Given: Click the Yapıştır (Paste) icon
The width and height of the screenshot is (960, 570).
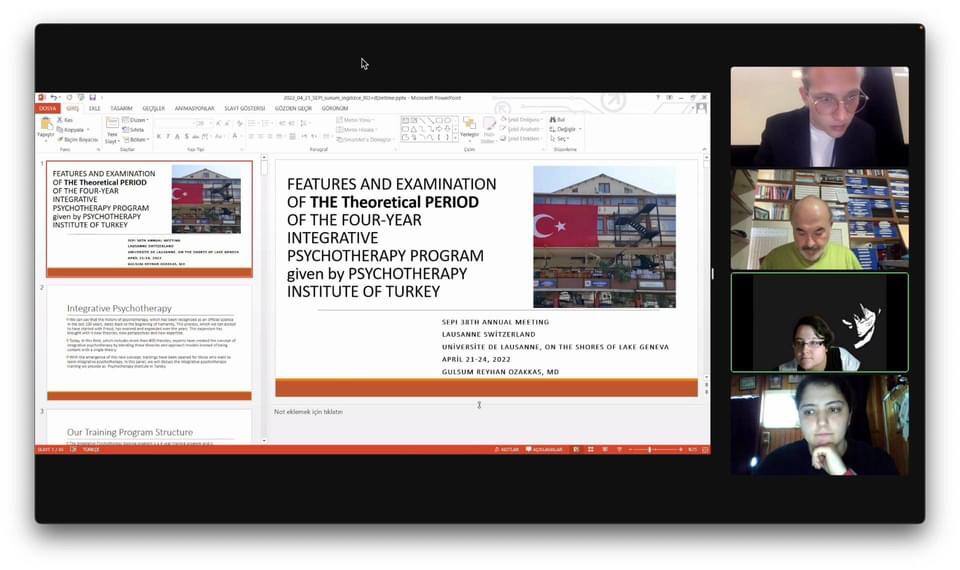Looking at the screenshot, I should click(46, 124).
